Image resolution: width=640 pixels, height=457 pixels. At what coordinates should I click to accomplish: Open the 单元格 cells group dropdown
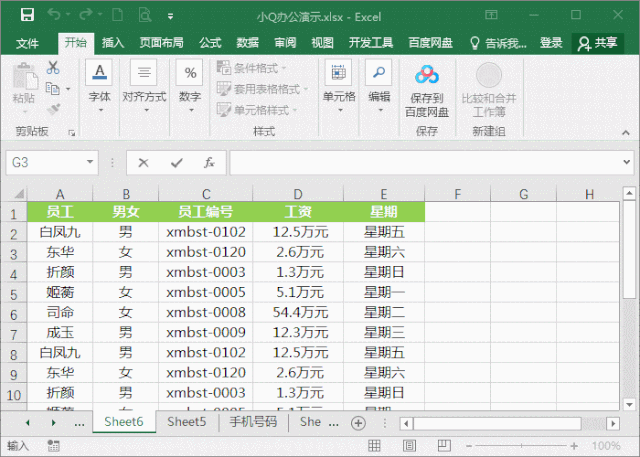pos(339,87)
